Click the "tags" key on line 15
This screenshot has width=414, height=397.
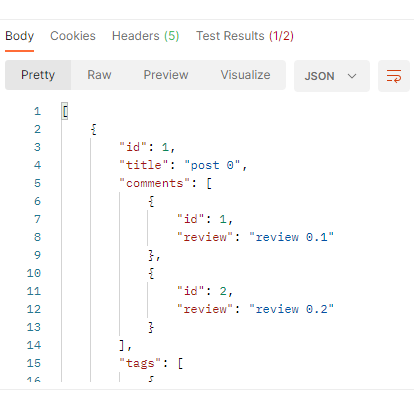[141, 363]
